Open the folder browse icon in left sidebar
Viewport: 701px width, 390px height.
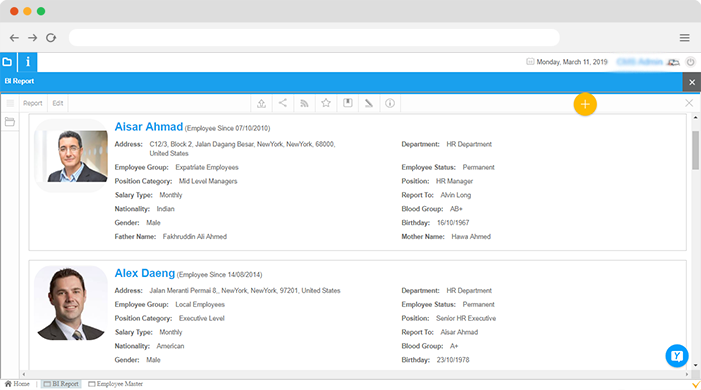point(10,122)
